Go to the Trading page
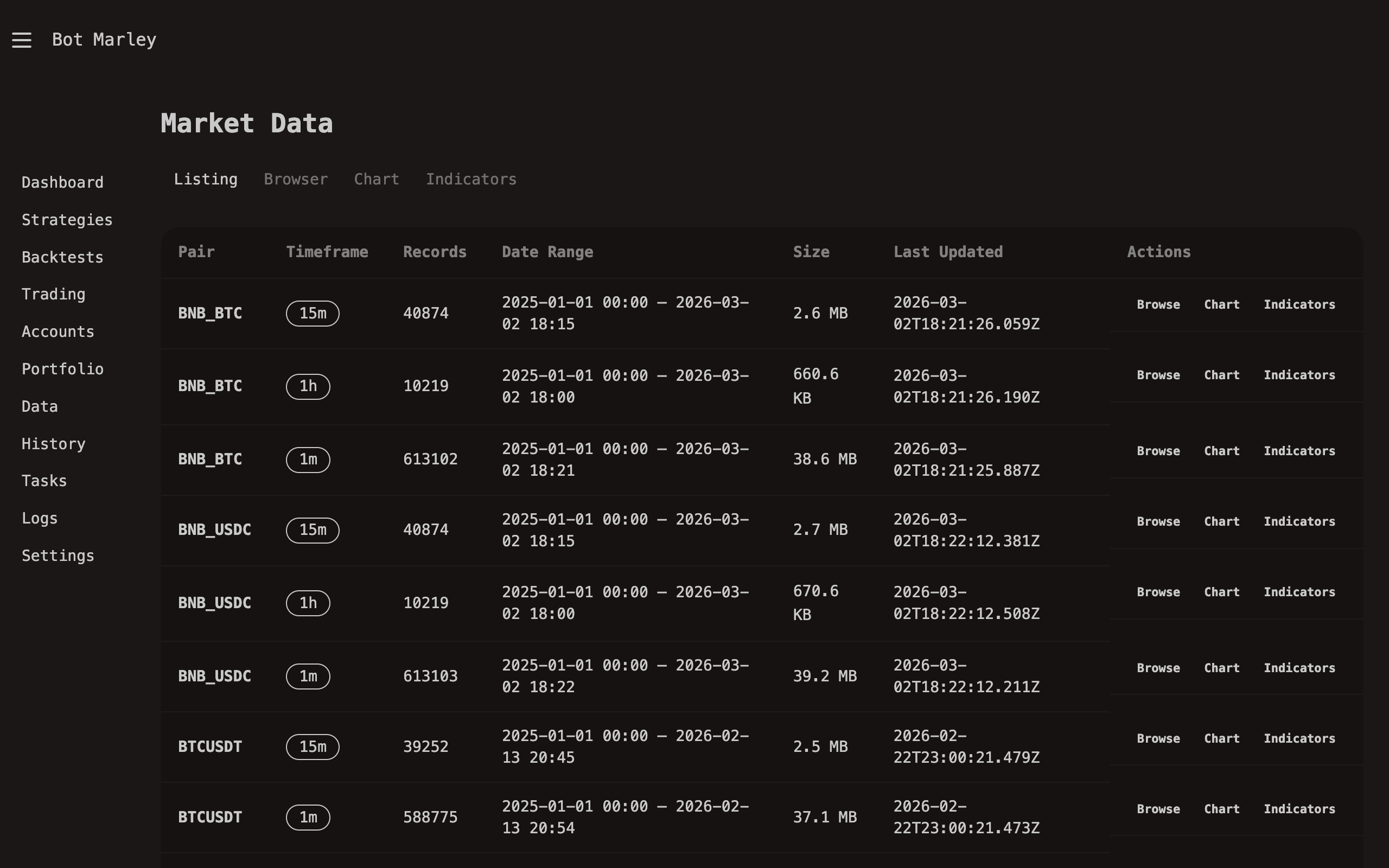 pyautogui.click(x=53, y=294)
